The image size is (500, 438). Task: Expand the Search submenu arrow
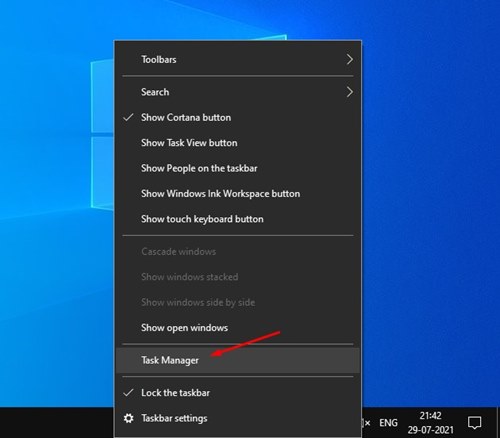click(x=349, y=92)
